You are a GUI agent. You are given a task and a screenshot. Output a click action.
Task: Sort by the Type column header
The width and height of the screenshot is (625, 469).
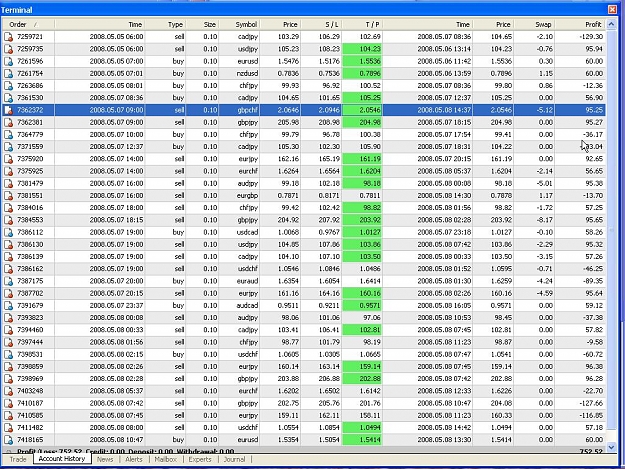click(x=165, y=25)
